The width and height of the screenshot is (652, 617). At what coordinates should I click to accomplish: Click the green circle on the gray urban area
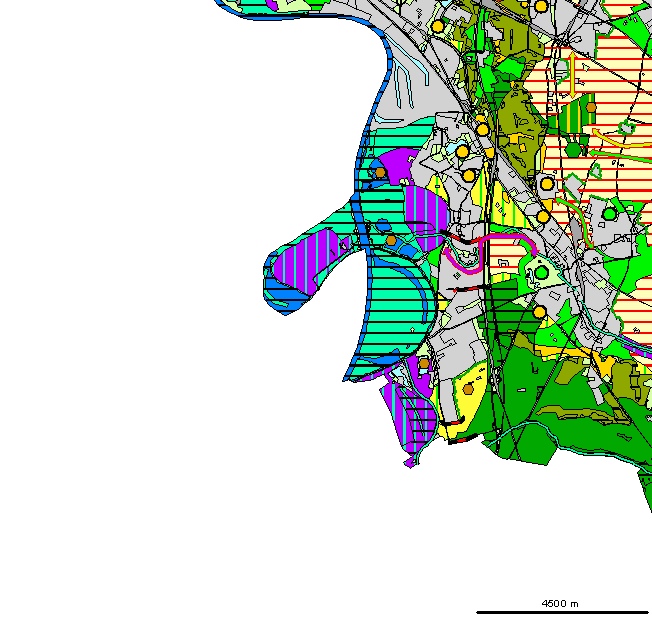[609, 214]
